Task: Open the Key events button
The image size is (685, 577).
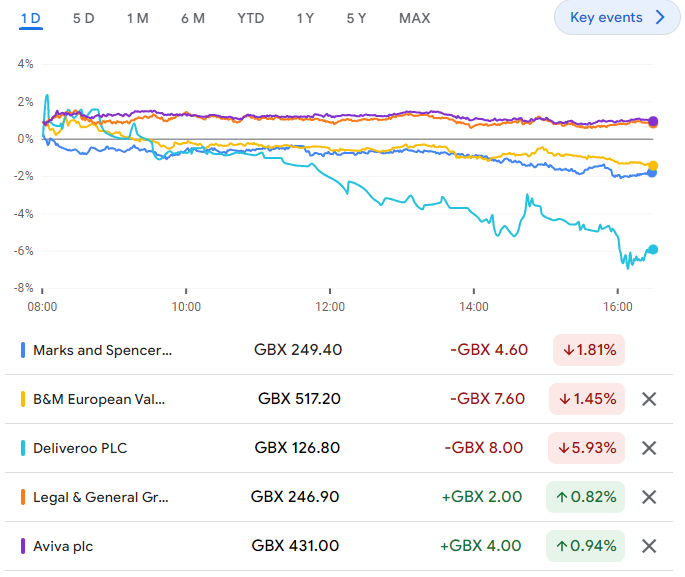Action: [617, 17]
